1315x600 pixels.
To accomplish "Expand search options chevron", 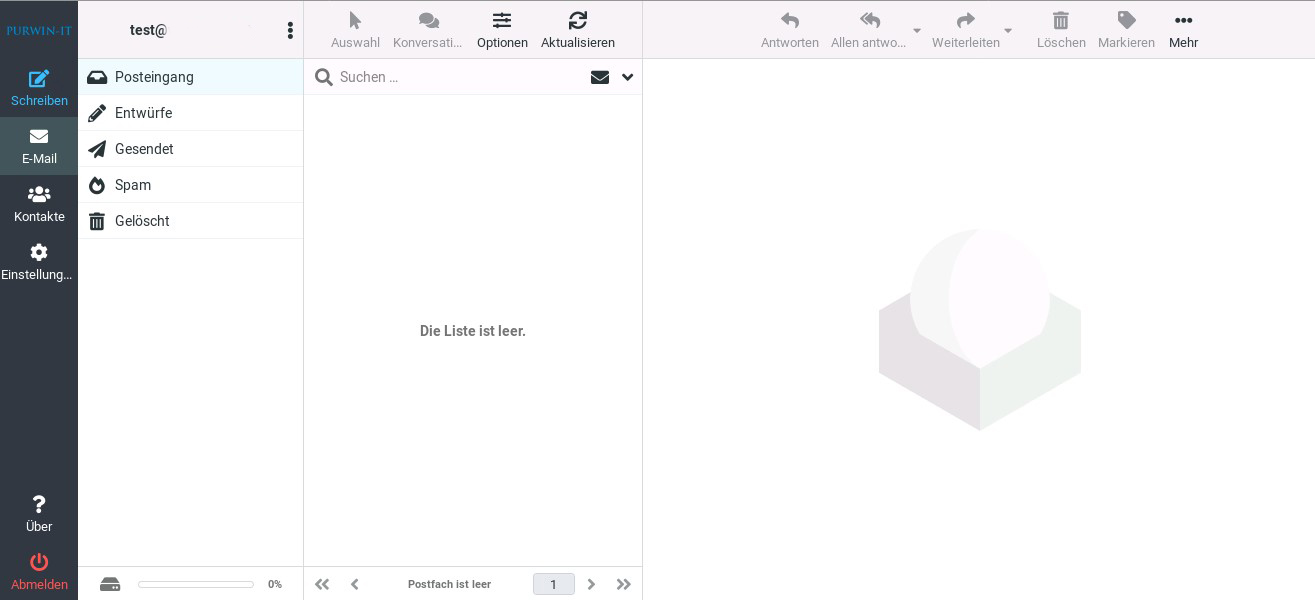I will coord(628,77).
